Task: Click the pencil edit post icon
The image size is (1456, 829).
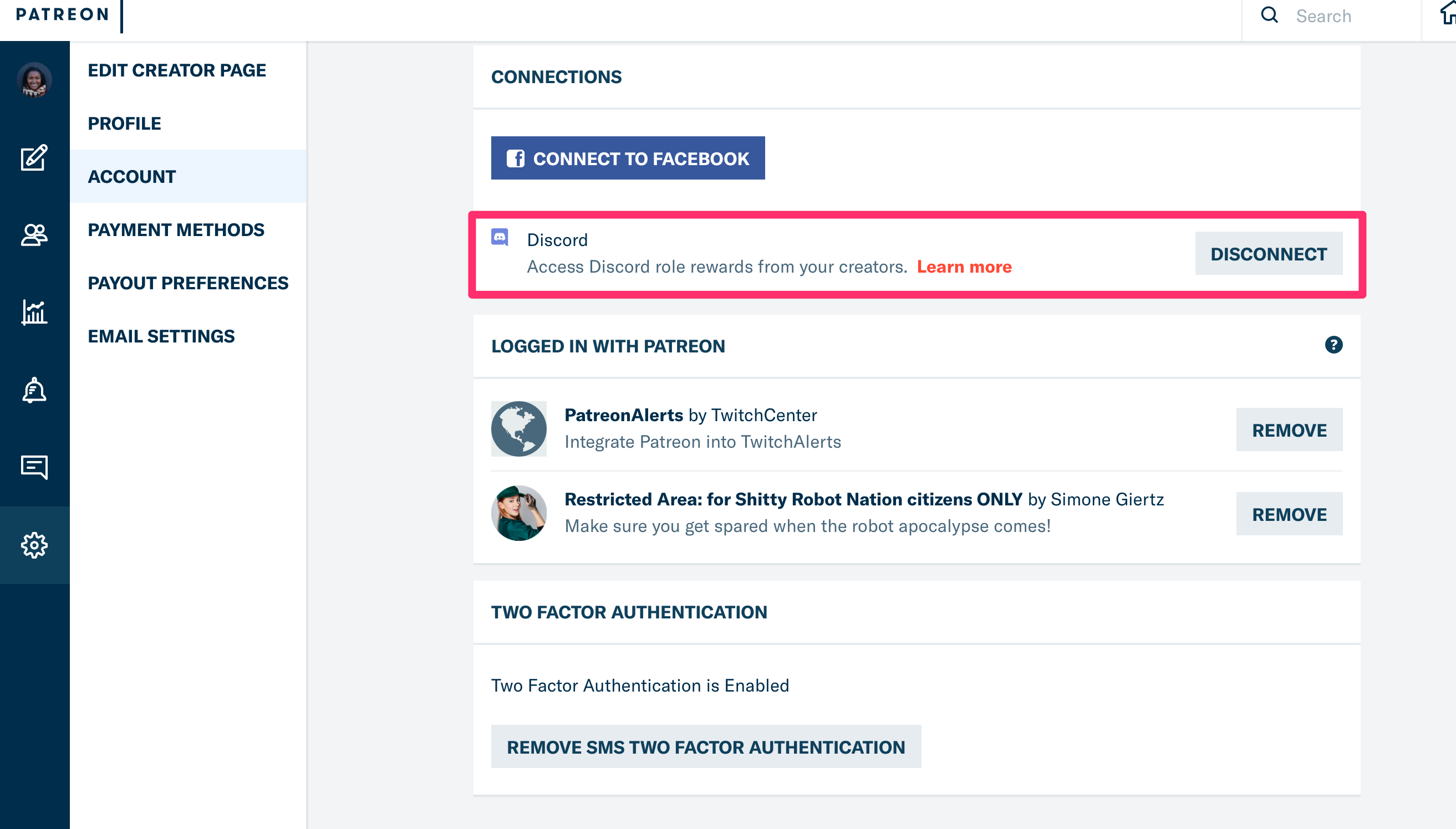Action: click(x=34, y=158)
